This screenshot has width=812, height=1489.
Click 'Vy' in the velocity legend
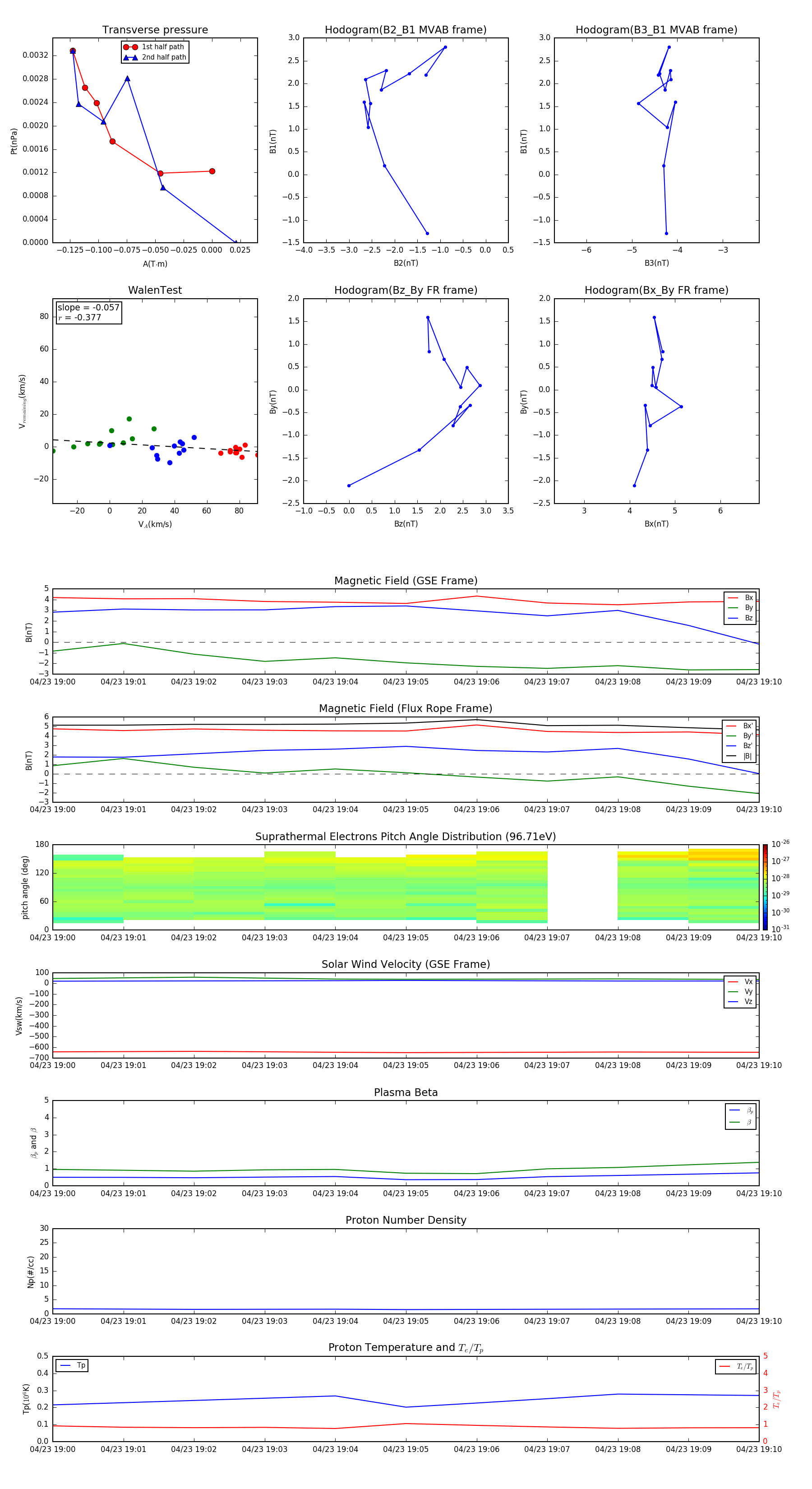(x=741, y=991)
